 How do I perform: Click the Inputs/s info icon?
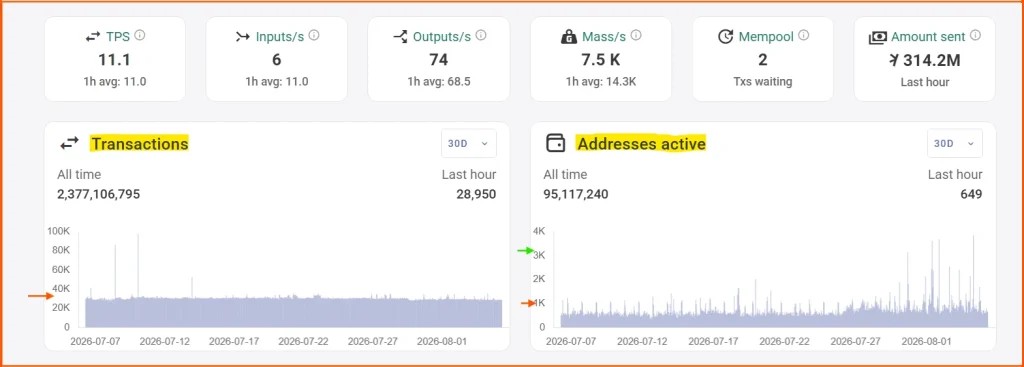click(314, 35)
